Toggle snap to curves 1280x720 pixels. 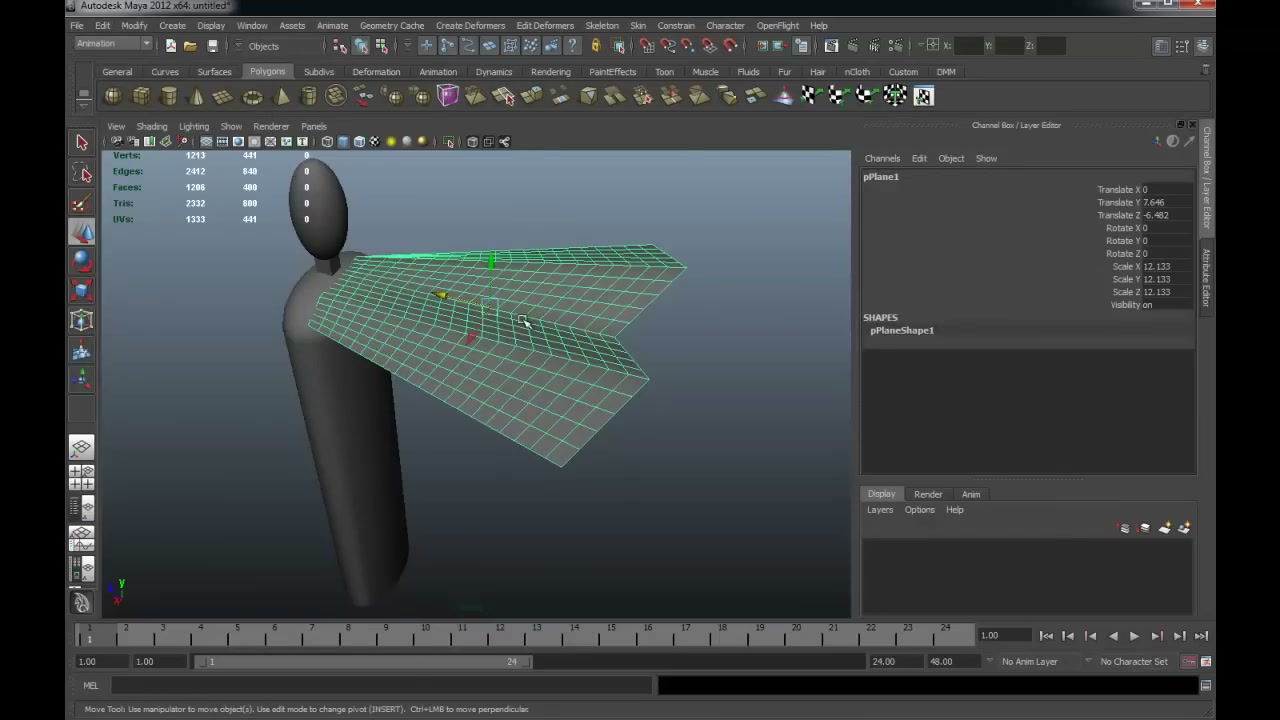668,46
